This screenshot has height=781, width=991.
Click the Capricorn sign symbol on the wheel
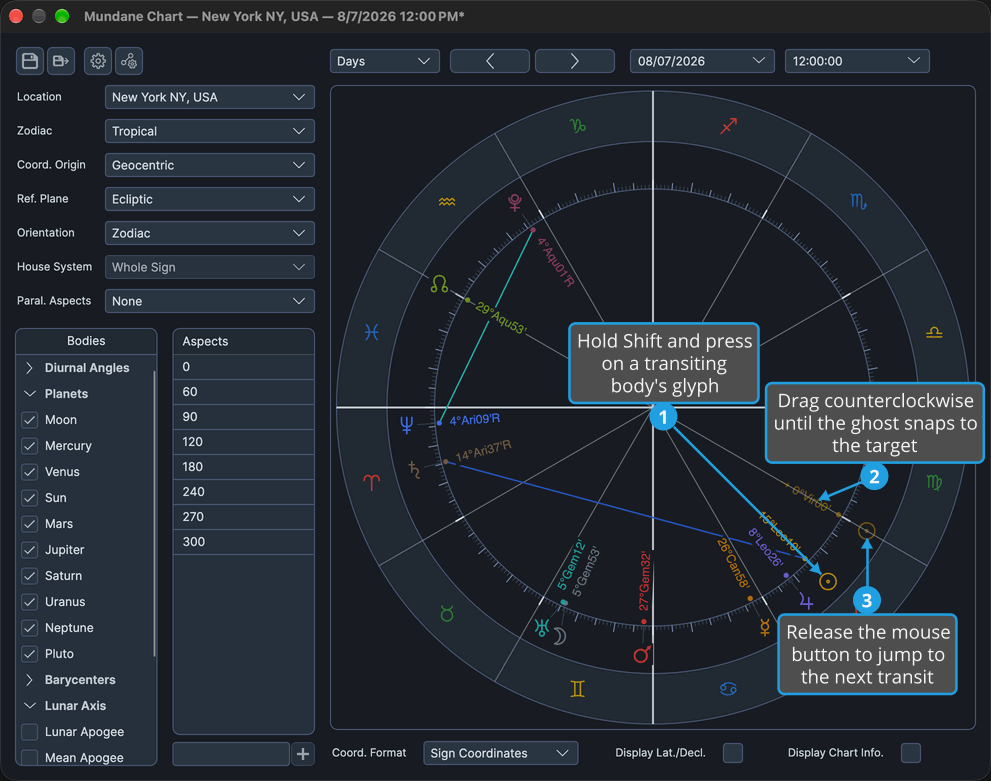pos(578,126)
